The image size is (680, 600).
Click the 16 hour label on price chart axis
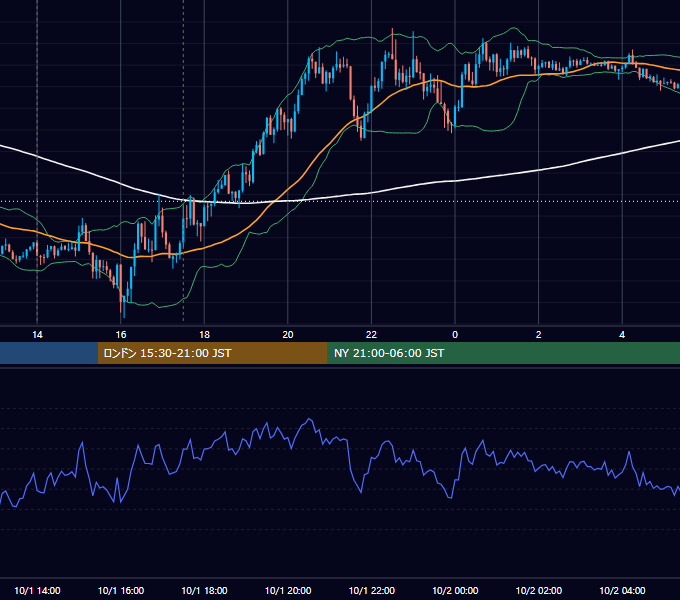[121, 335]
